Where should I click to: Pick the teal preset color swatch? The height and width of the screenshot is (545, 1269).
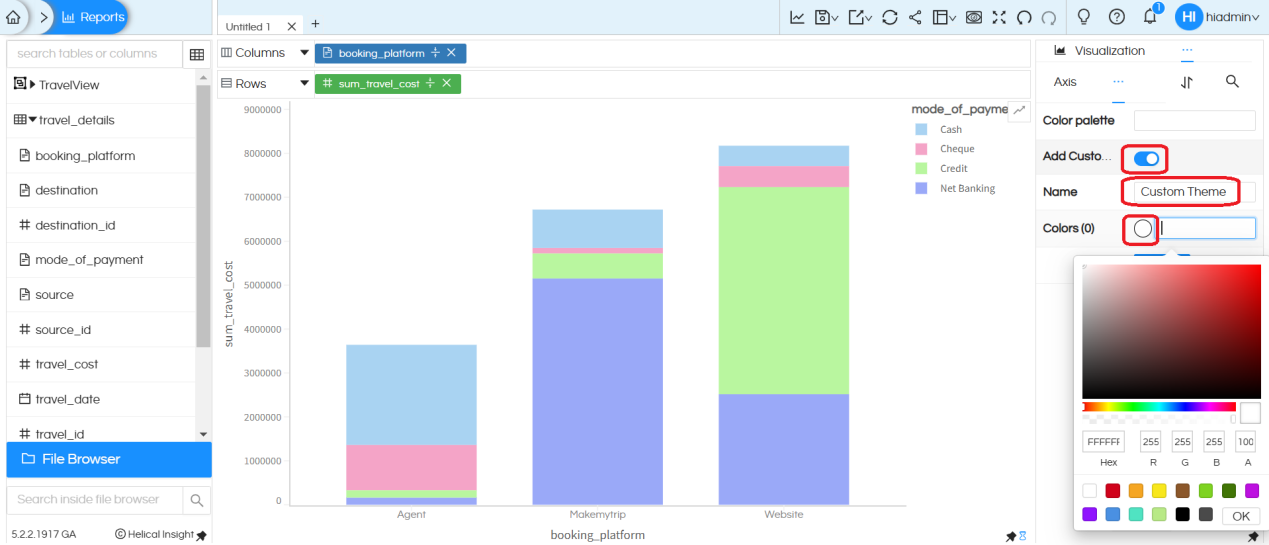(x=1136, y=514)
